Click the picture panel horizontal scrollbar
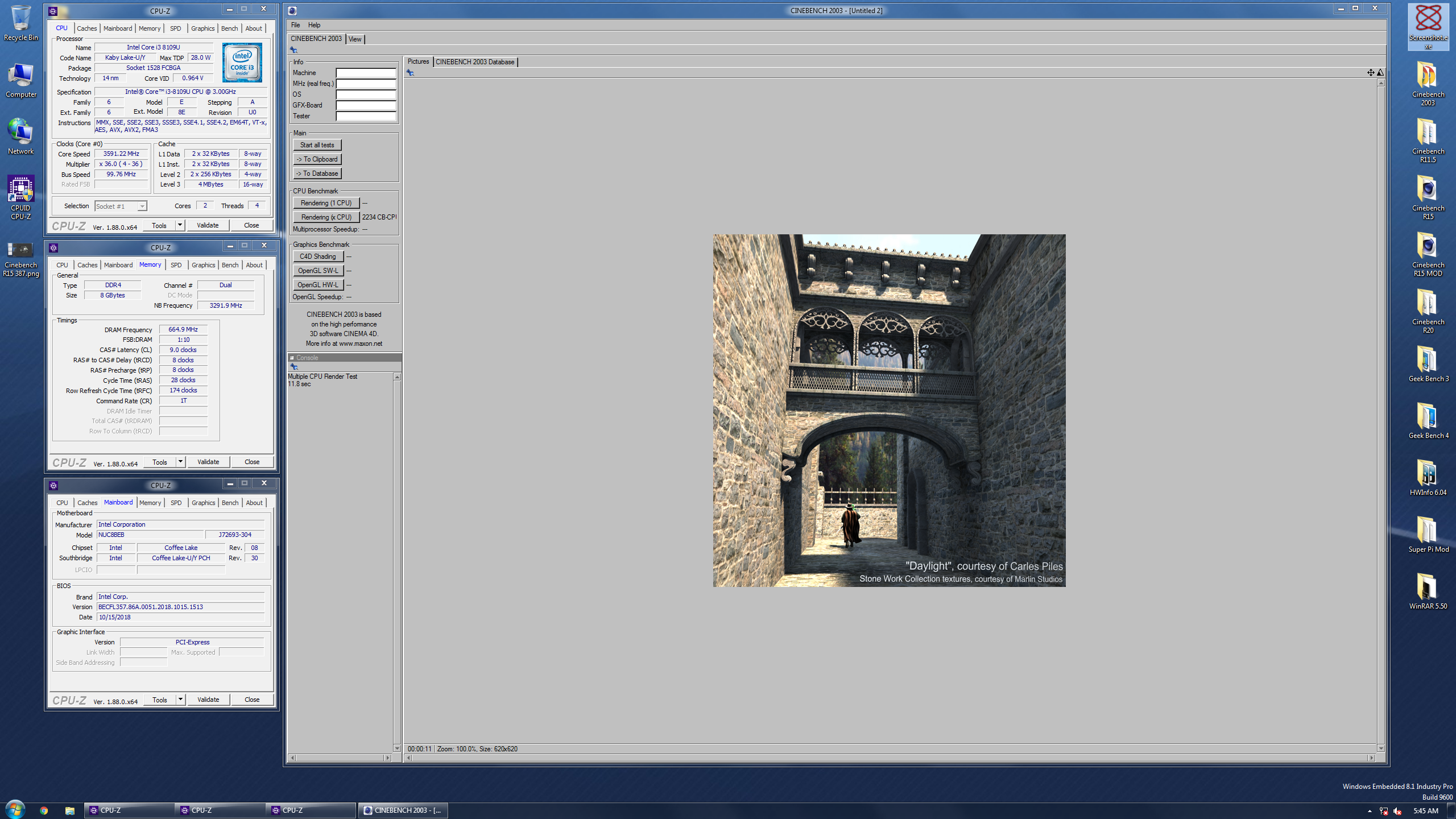This screenshot has height=819, width=1456. click(890, 758)
